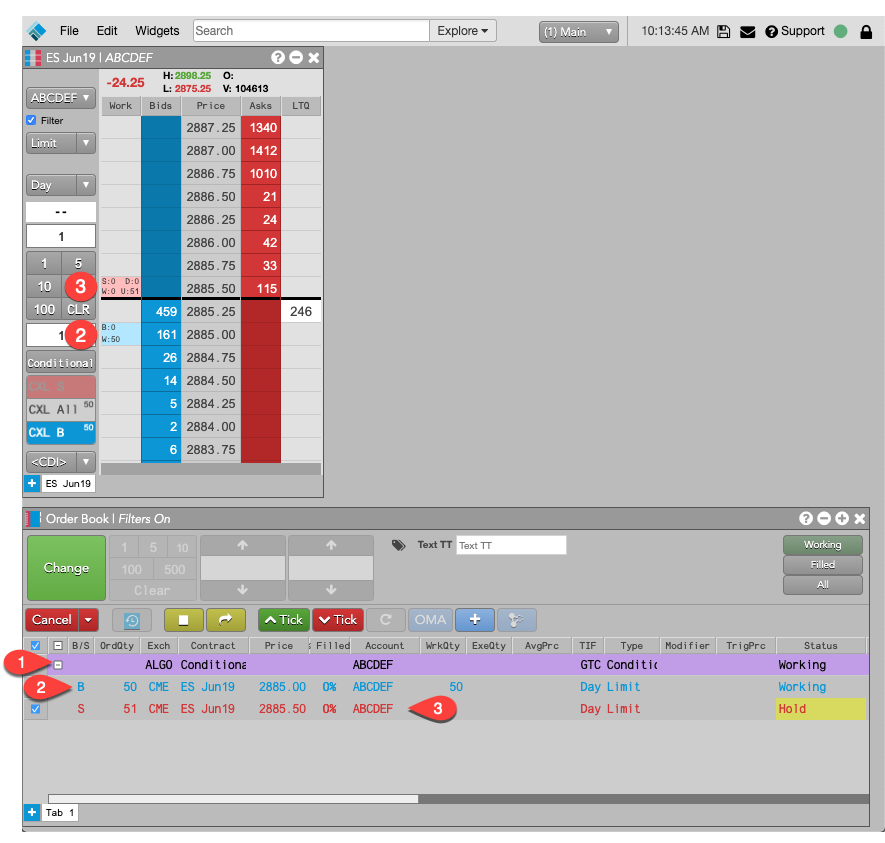Click the grey refresh arrow button
Viewport: 885px width, 843px height.
(x=385, y=620)
